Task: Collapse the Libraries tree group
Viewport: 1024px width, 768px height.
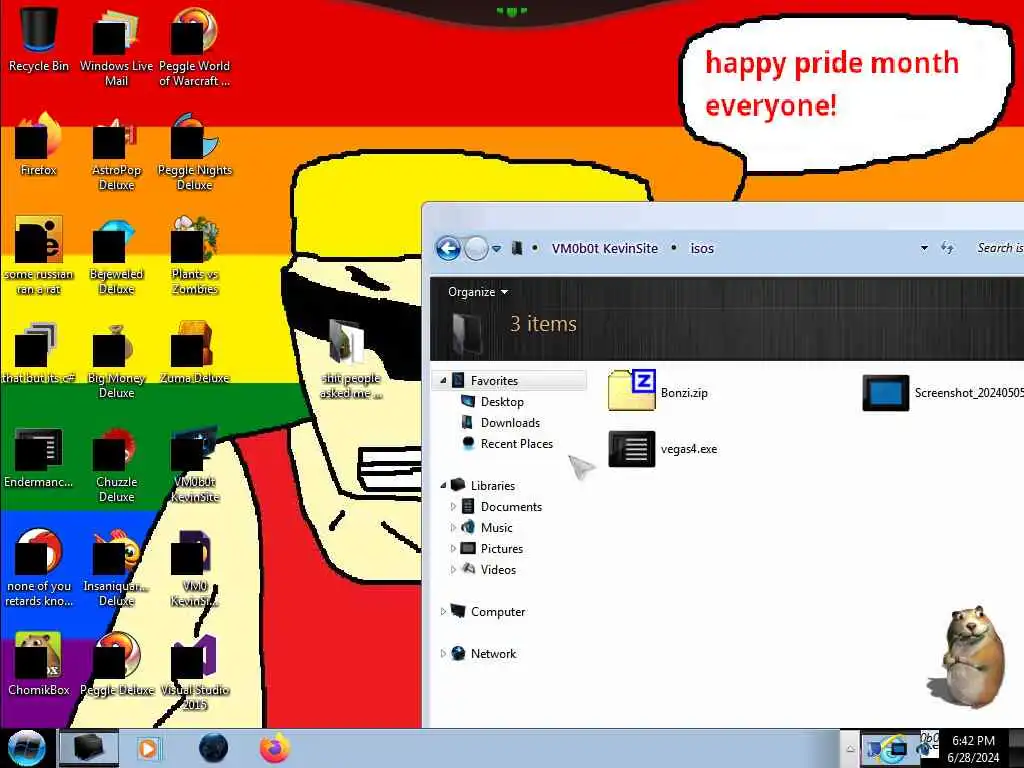Action: point(443,485)
